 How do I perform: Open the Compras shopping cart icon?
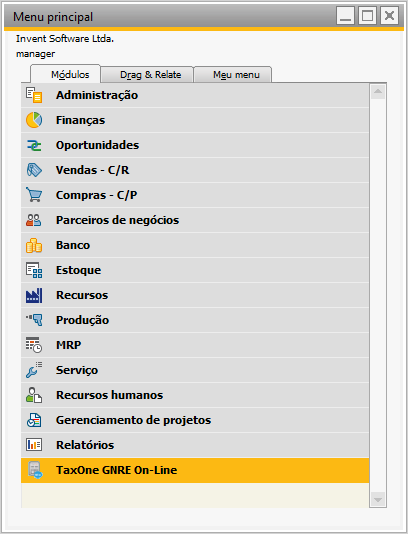34,195
